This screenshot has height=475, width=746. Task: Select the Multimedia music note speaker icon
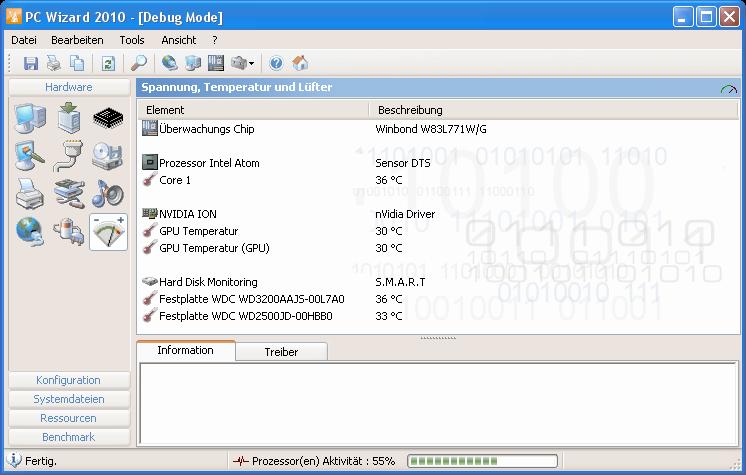[x=108, y=194]
